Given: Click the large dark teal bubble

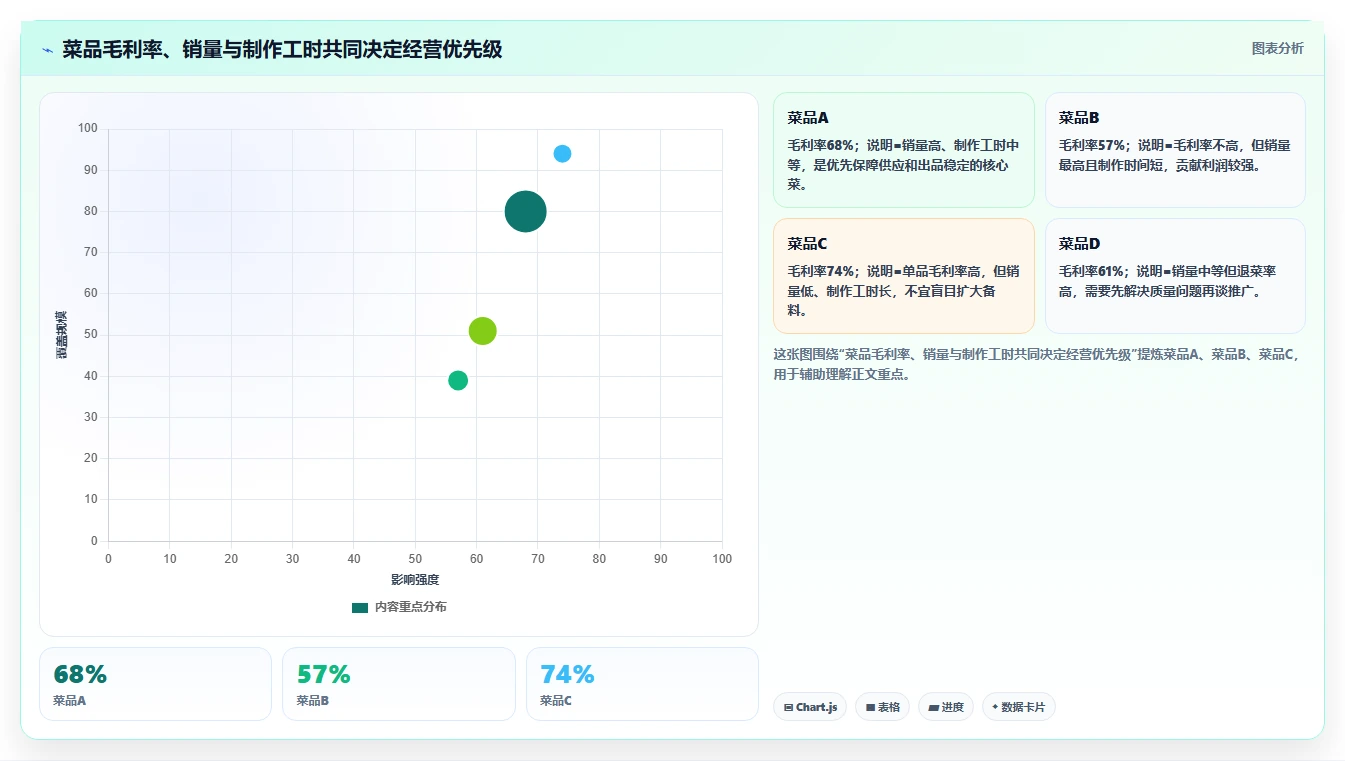Looking at the screenshot, I should click(526, 211).
